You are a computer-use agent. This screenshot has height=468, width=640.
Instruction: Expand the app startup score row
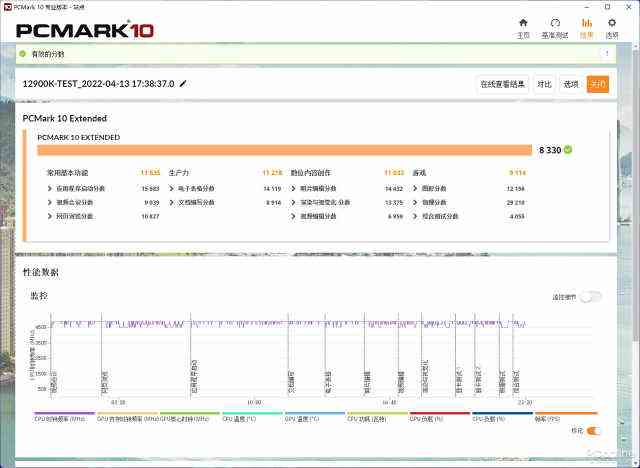pyautogui.click(x=48, y=188)
